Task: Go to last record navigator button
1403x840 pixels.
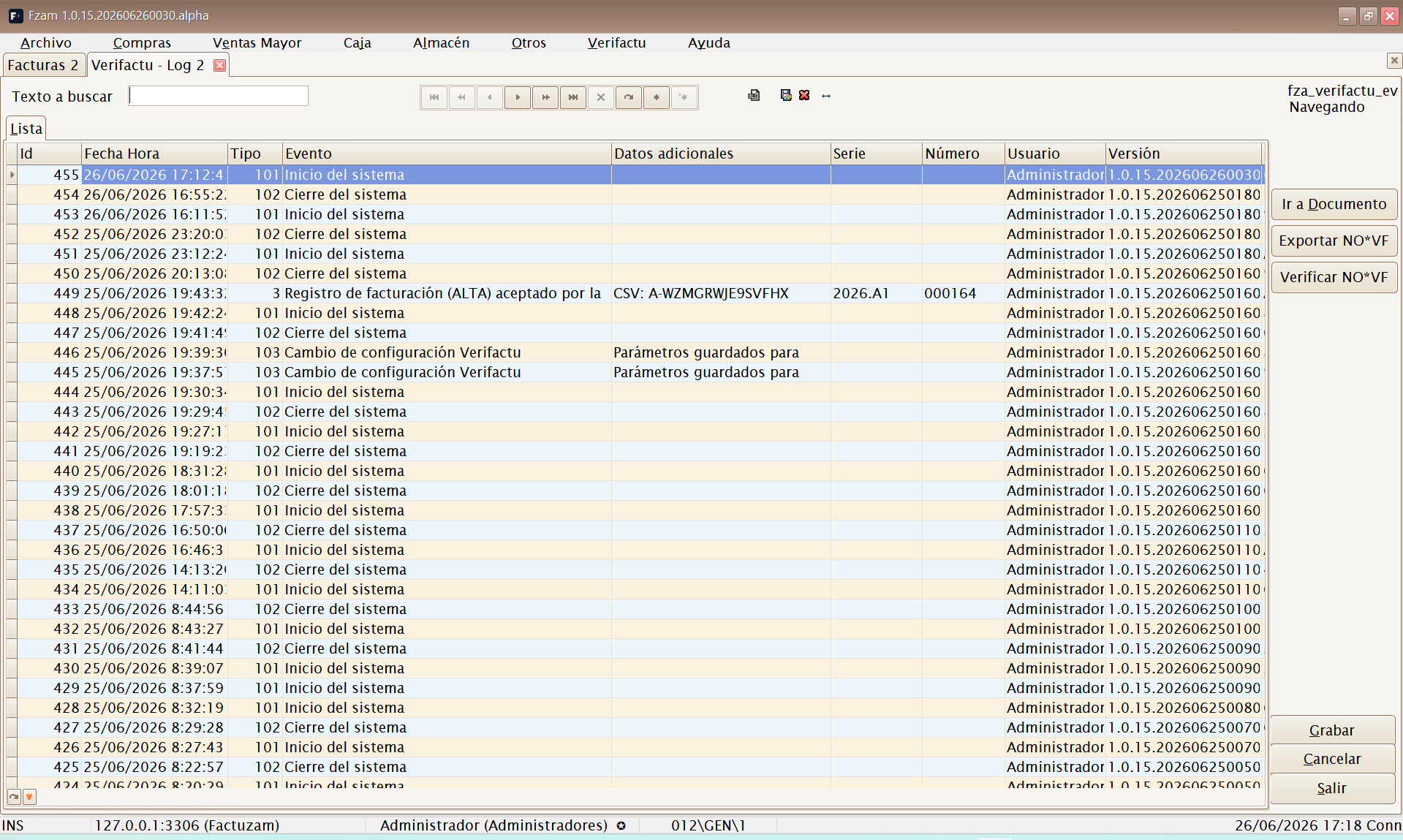Action: tap(573, 97)
